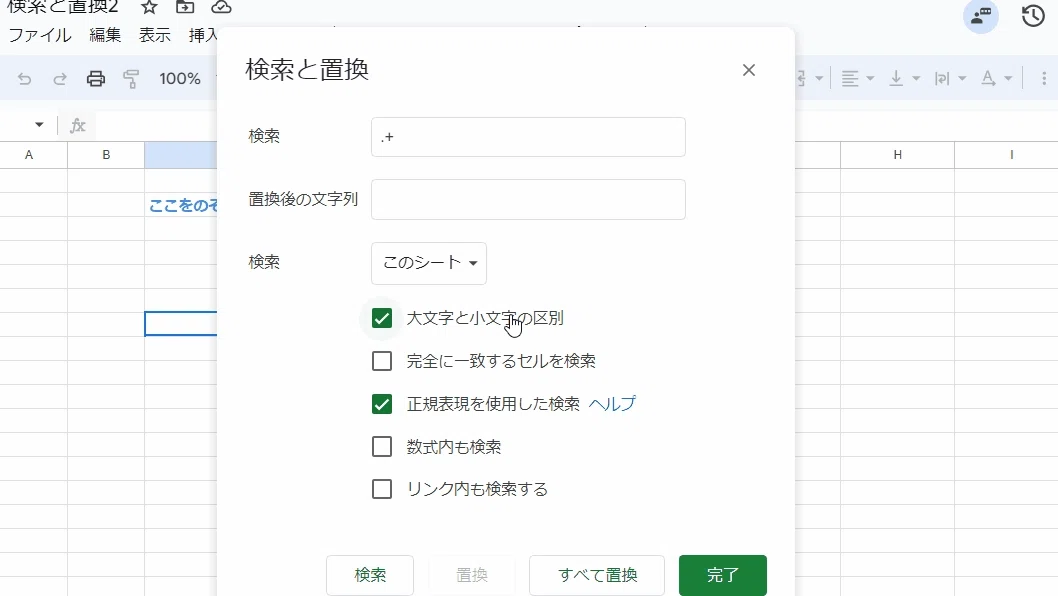Expand the name box dropdown arrow

39,125
